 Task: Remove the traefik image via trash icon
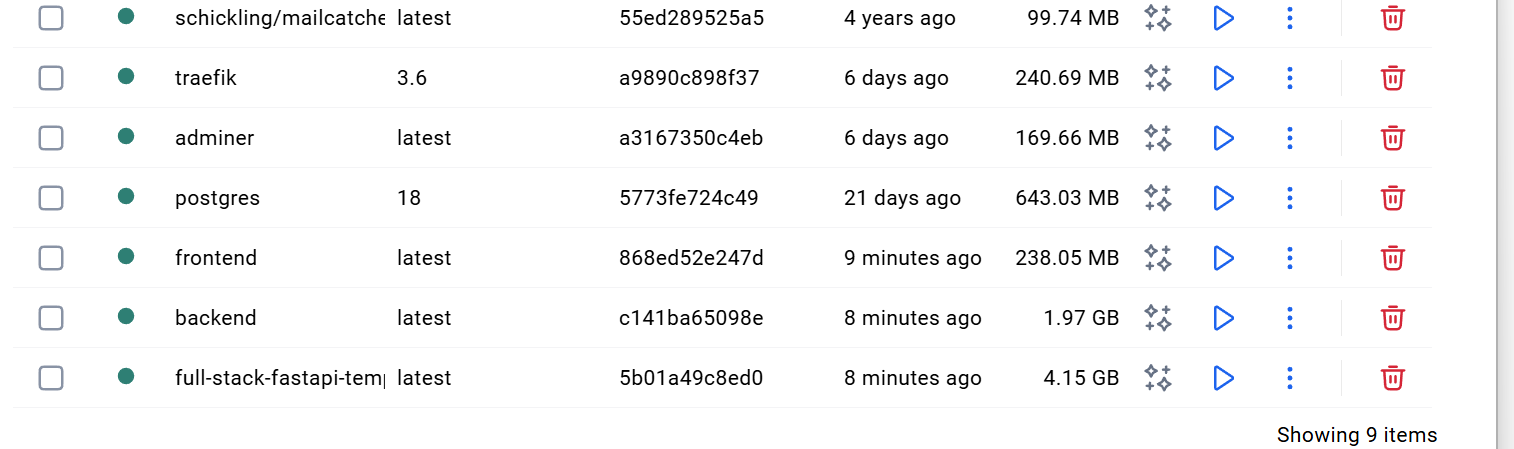coord(1392,78)
